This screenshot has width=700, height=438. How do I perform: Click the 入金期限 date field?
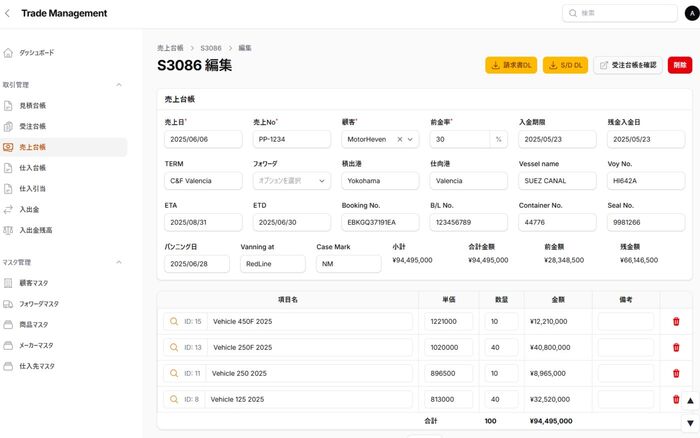(557, 139)
